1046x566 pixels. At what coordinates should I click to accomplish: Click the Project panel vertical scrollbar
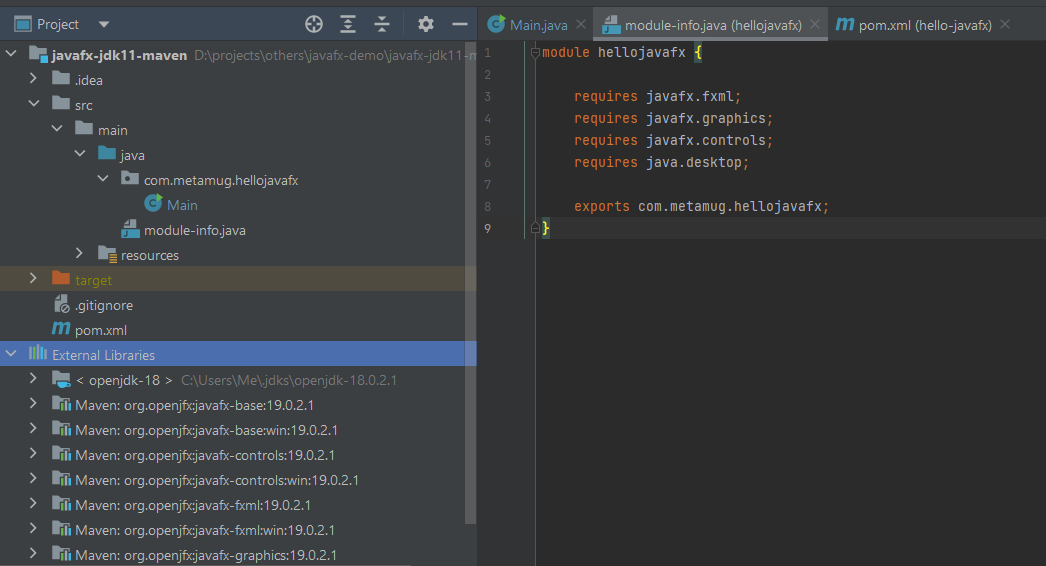pyautogui.click(x=470, y=282)
